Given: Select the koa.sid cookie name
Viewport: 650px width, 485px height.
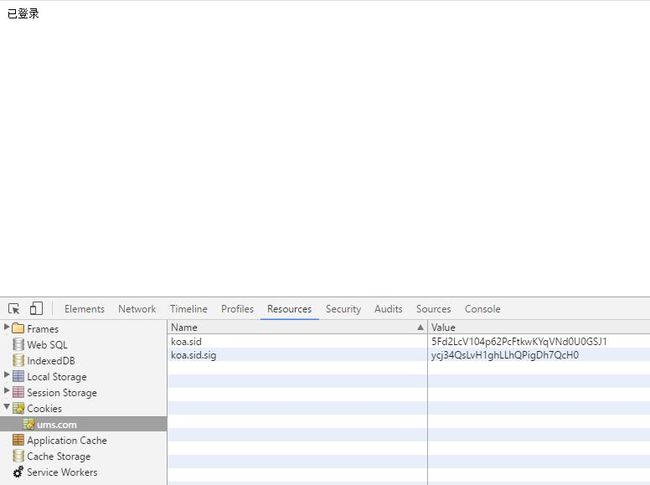Looking at the screenshot, I should click(x=186, y=342).
